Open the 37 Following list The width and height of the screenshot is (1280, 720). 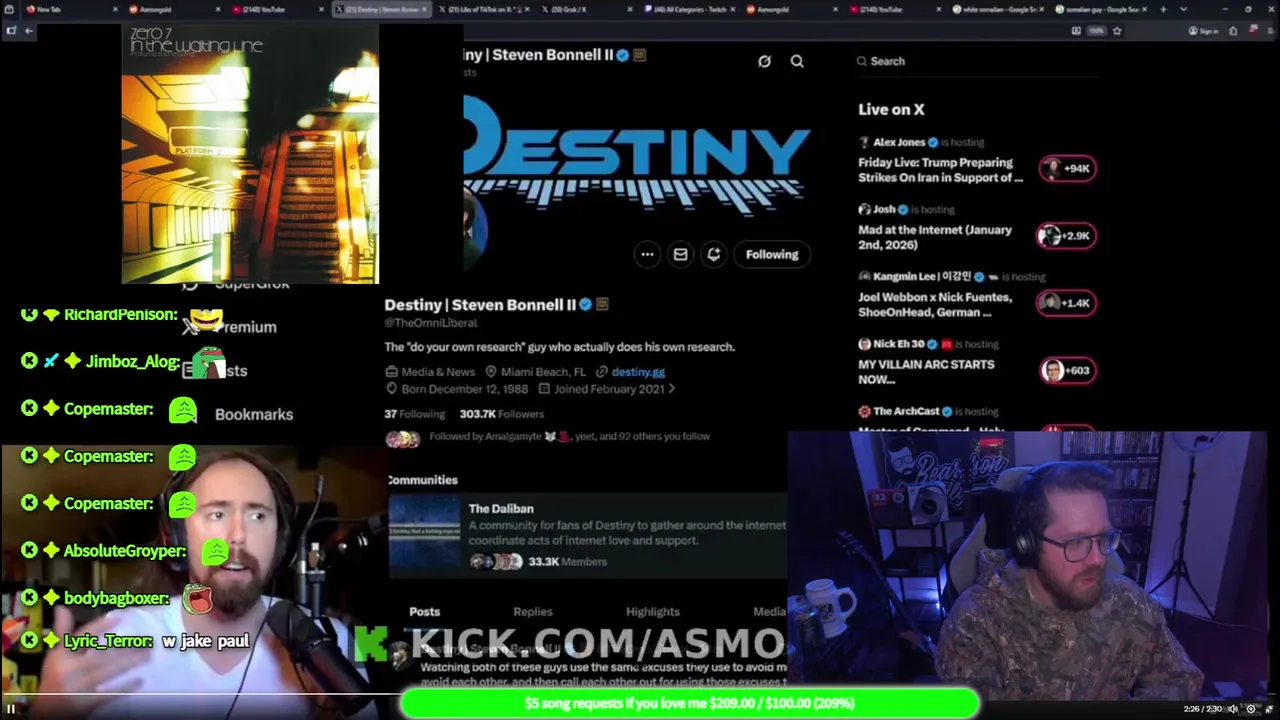coord(414,414)
